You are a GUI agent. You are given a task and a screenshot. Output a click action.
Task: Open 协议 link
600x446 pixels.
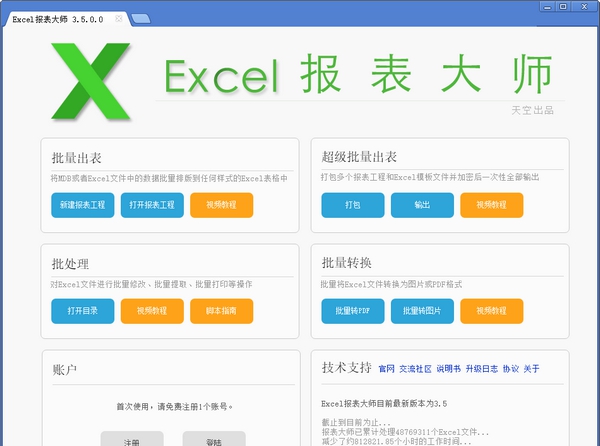(x=511, y=369)
